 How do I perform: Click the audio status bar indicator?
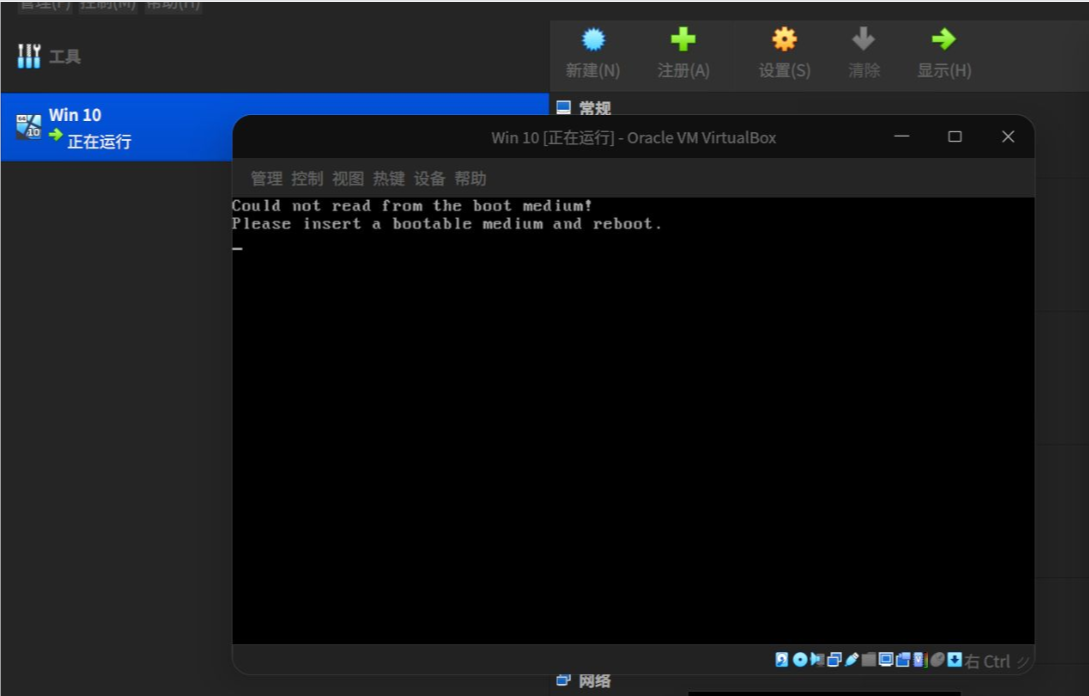[817, 659]
